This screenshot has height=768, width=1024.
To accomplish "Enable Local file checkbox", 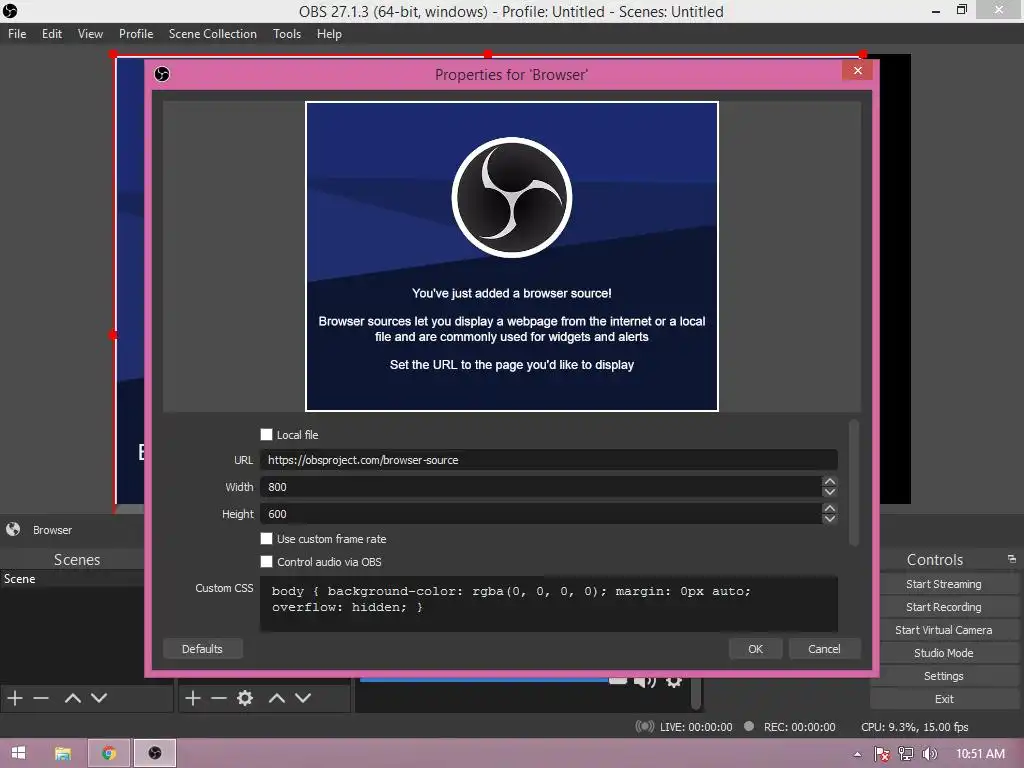I will tap(266, 434).
